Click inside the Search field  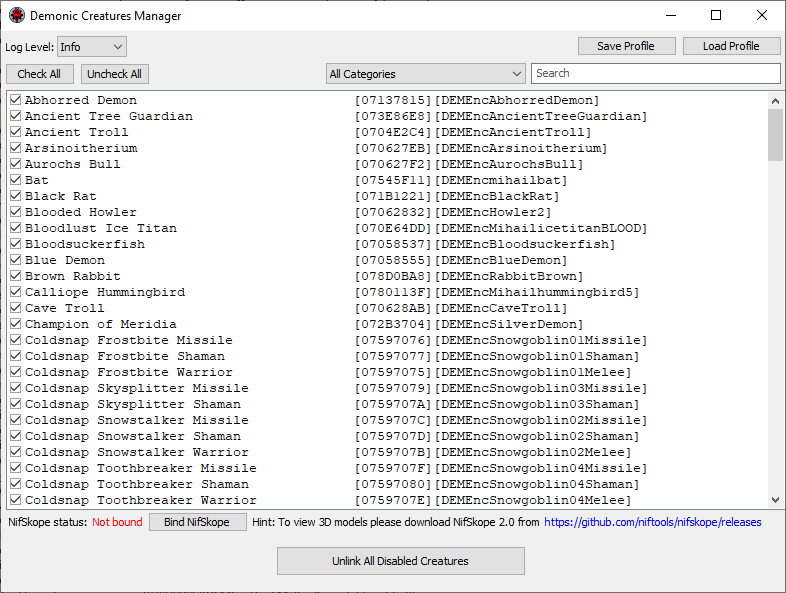(x=655, y=74)
